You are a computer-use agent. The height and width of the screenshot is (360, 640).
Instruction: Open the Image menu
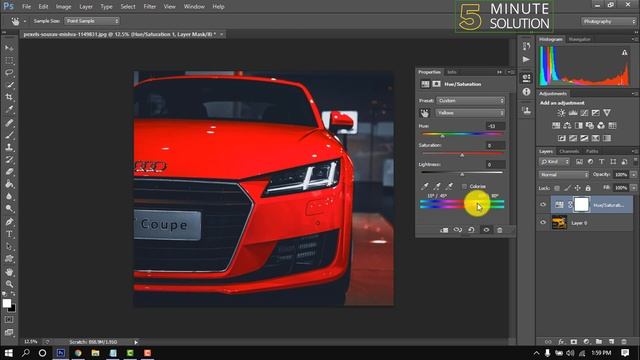tap(63, 7)
